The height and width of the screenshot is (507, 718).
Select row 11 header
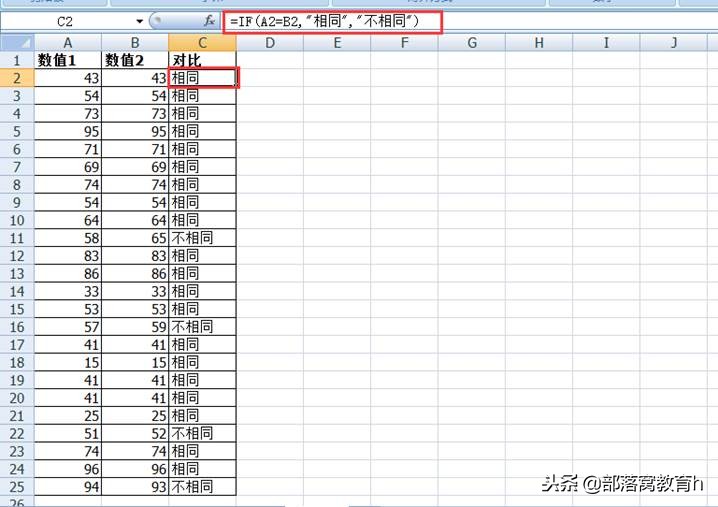point(17,238)
